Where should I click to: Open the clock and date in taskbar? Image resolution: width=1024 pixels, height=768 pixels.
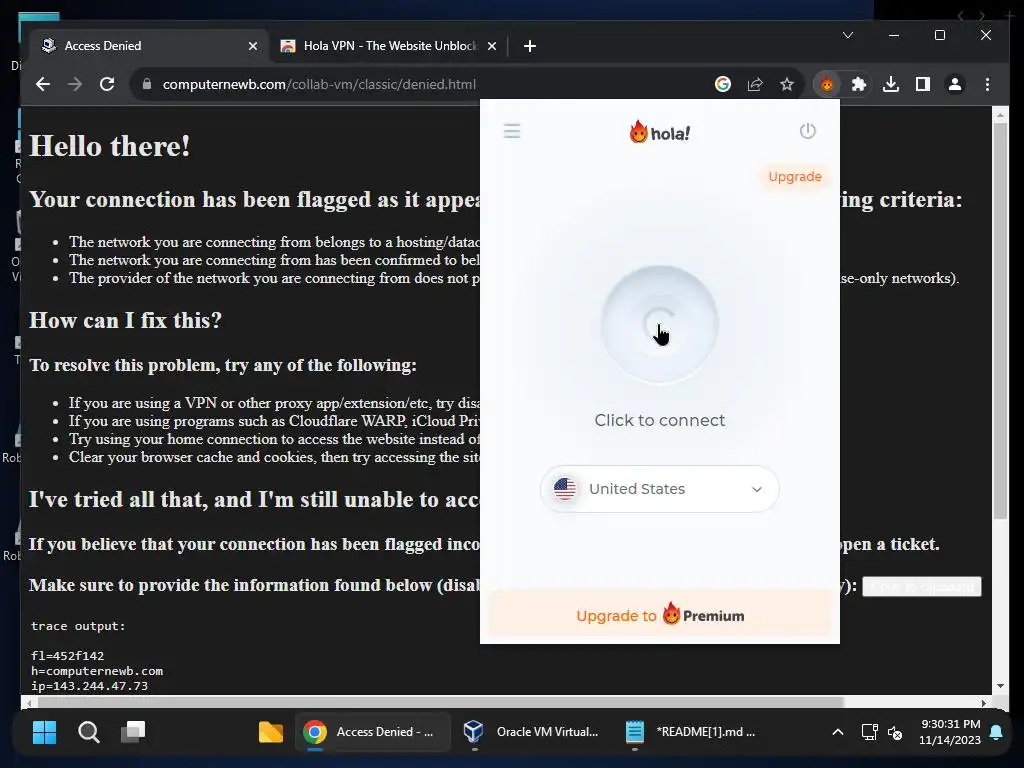click(950, 732)
